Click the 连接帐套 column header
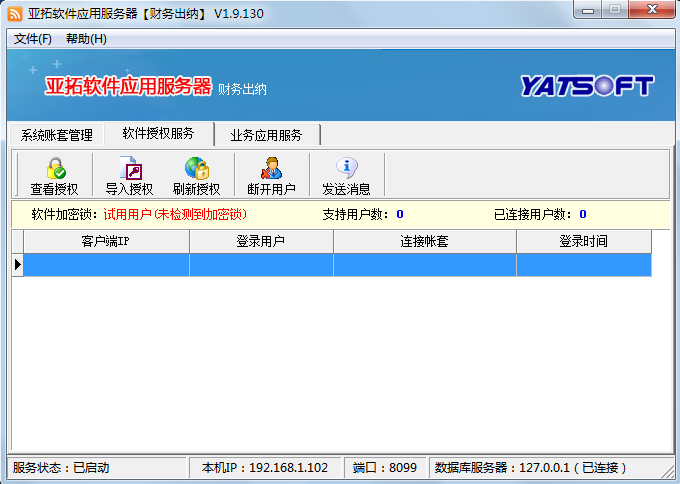This screenshot has width=680, height=484. (x=424, y=241)
